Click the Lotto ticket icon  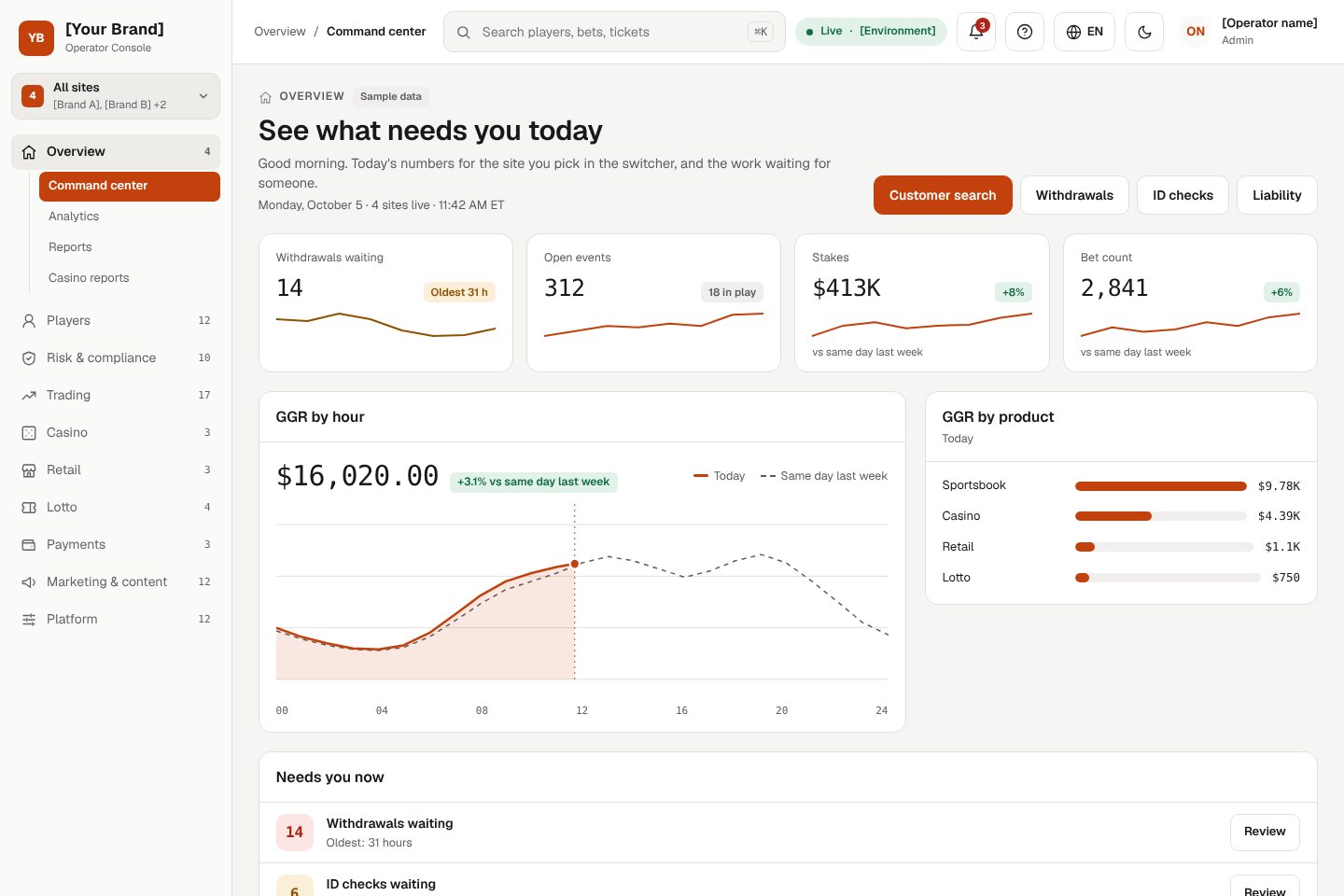pos(29,507)
